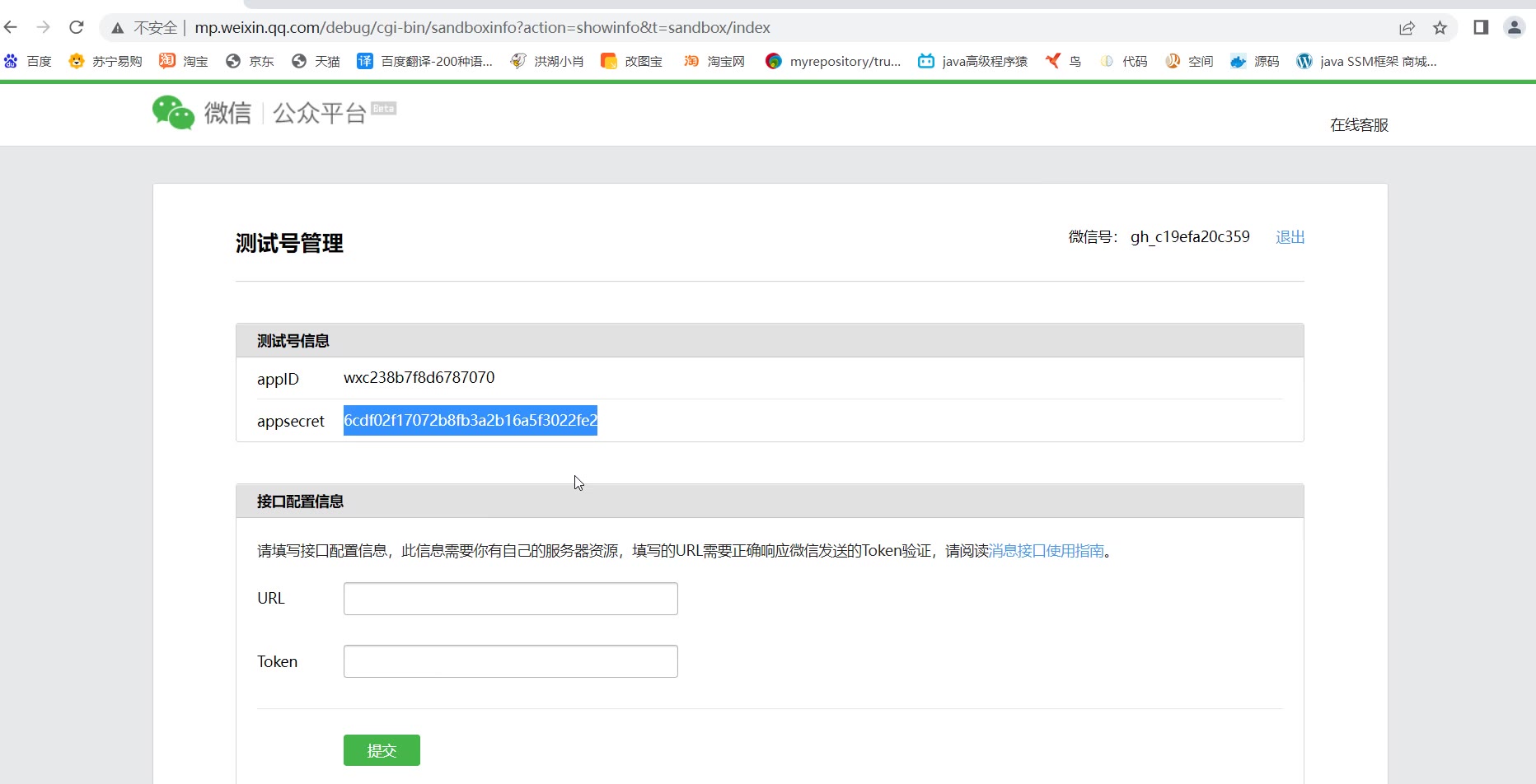Viewport: 1536px width, 784px height.
Task: Click the 测试号管理 page heading
Action: point(289,244)
